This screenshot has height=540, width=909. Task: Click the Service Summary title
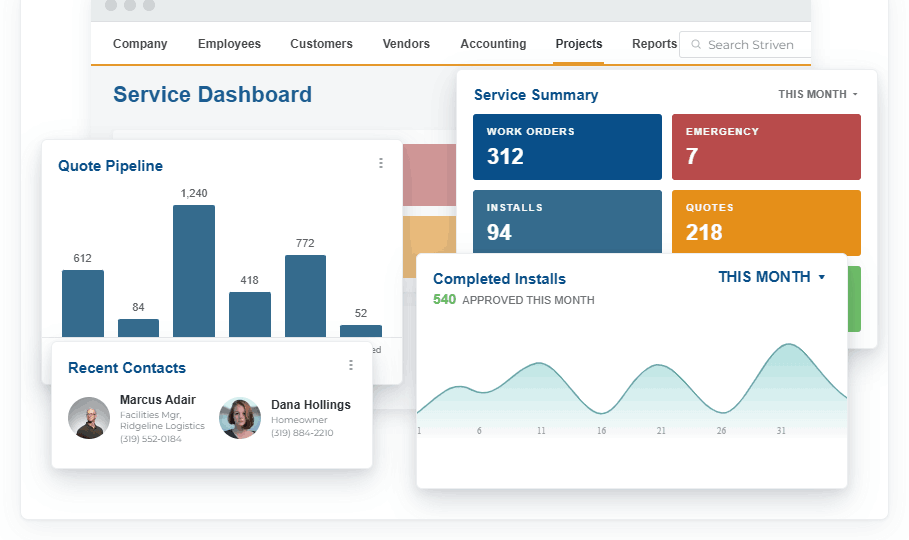pyautogui.click(x=536, y=95)
